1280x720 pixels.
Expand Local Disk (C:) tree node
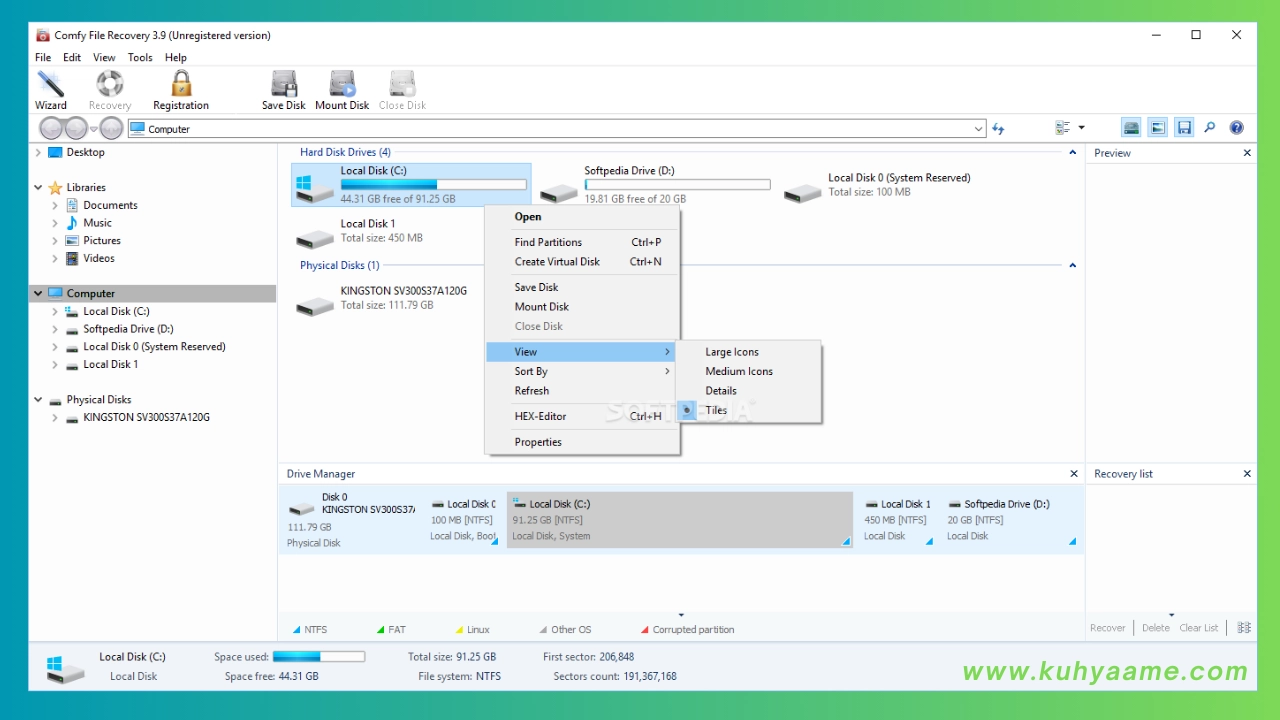[x=55, y=311]
